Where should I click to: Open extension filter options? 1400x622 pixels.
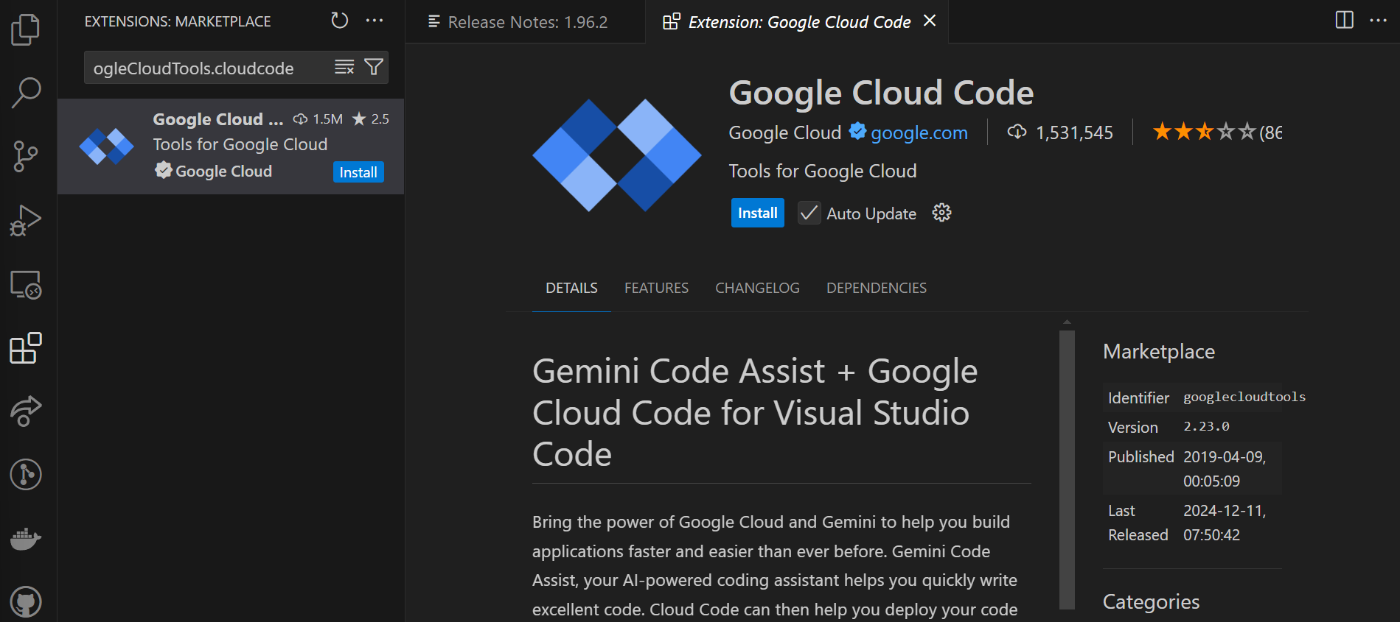[373, 67]
